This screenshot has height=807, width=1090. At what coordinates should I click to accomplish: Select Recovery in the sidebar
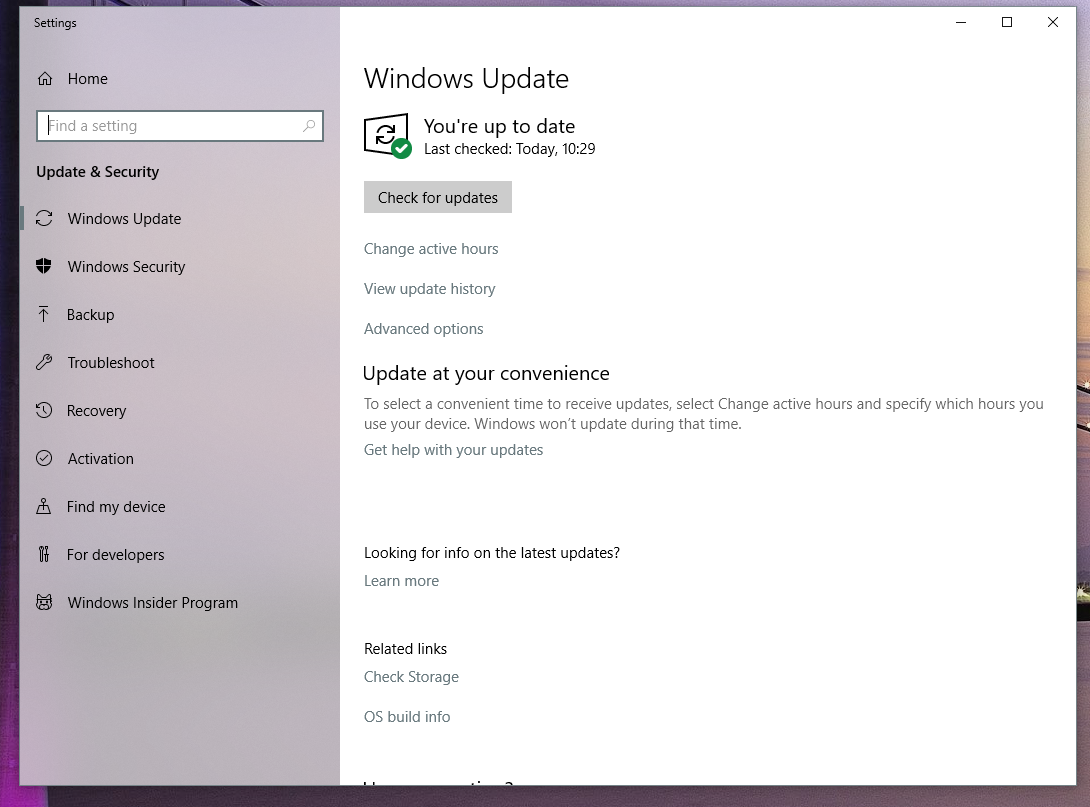click(x=97, y=411)
